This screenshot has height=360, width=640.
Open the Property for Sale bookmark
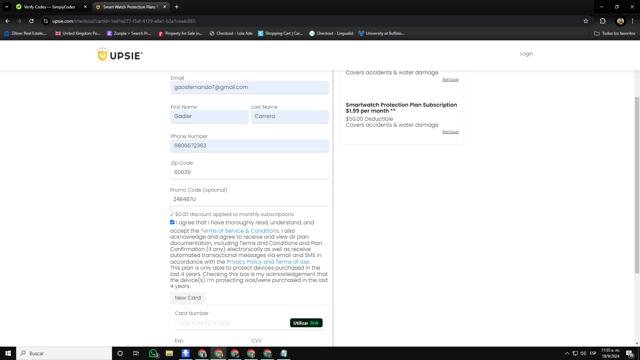pyautogui.click(x=180, y=33)
